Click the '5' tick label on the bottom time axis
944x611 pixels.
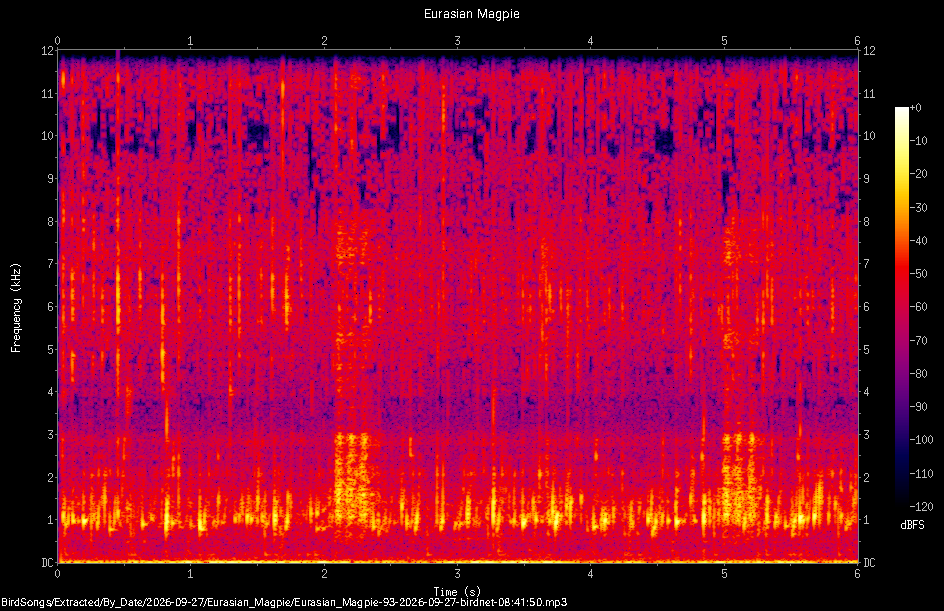pyautogui.click(x=724, y=574)
